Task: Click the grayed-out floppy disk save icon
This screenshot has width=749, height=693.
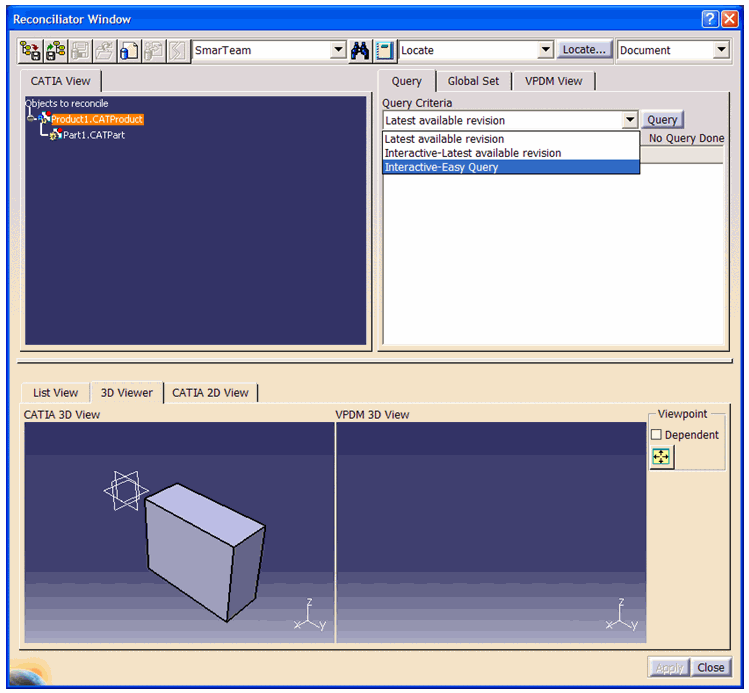Action: (x=80, y=50)
